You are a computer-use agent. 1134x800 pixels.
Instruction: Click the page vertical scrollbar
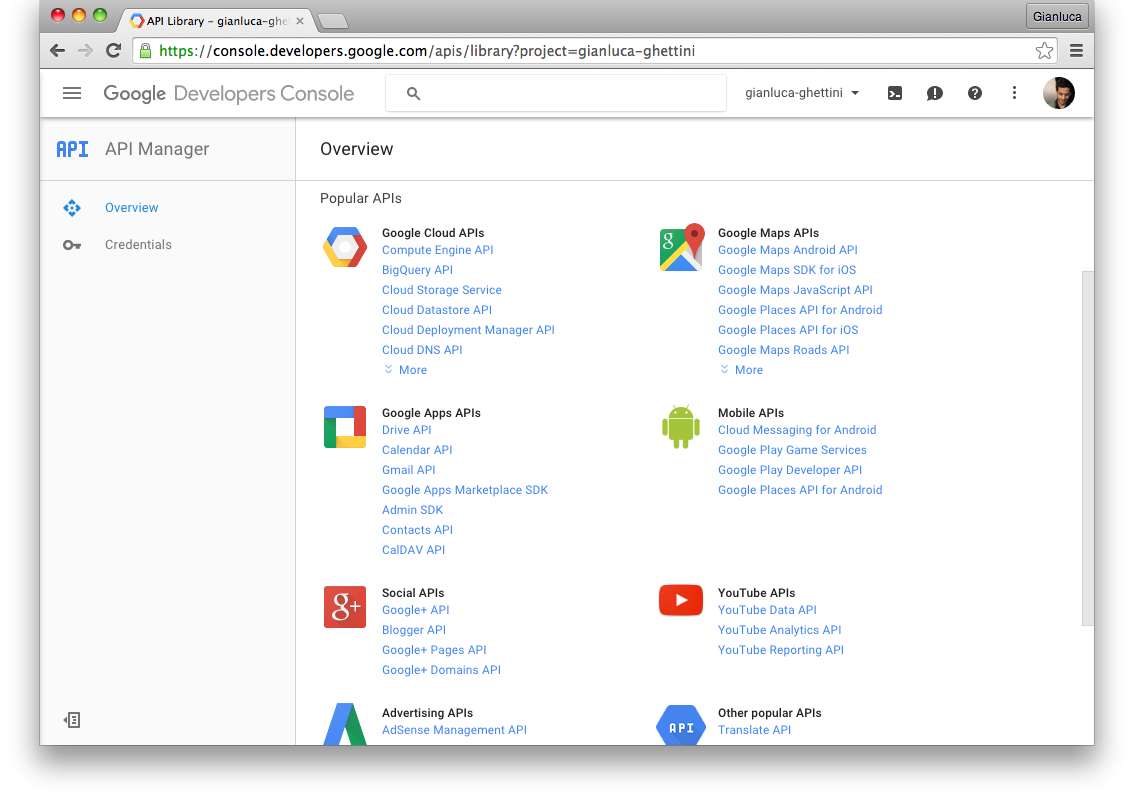click(1088, 448)
